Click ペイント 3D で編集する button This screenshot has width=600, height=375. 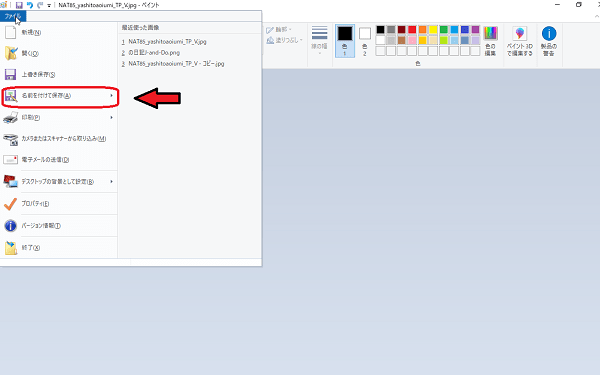click(x=520, y=41)
